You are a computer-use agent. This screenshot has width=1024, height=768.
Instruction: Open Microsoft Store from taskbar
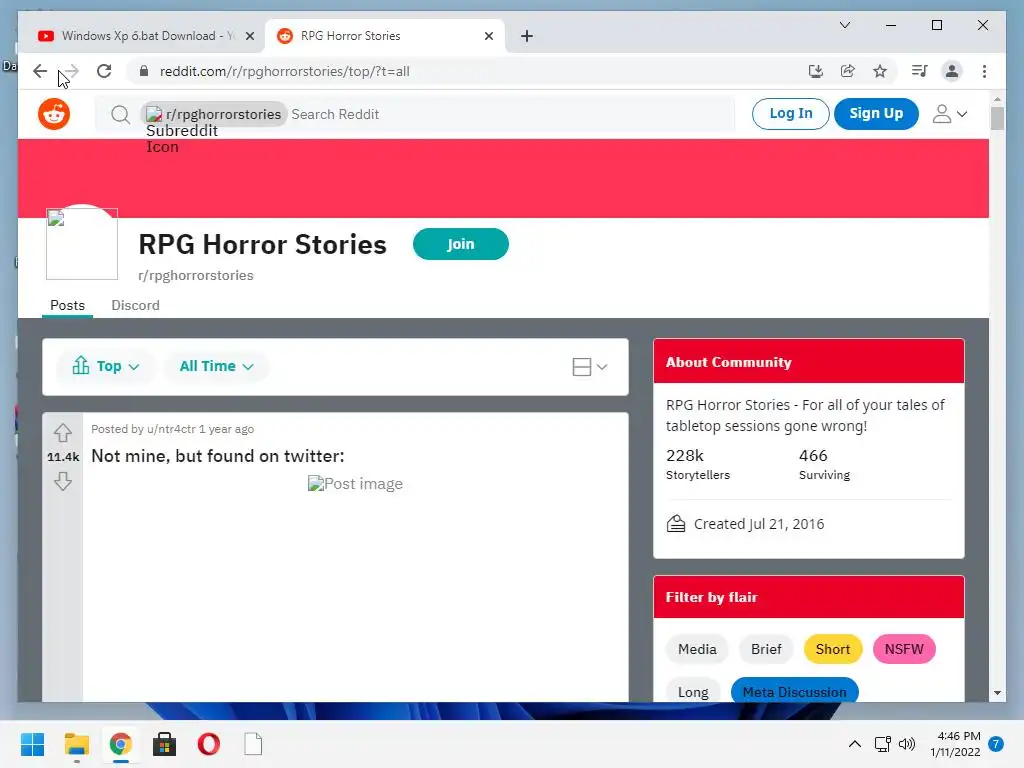(x=165, y=744)
